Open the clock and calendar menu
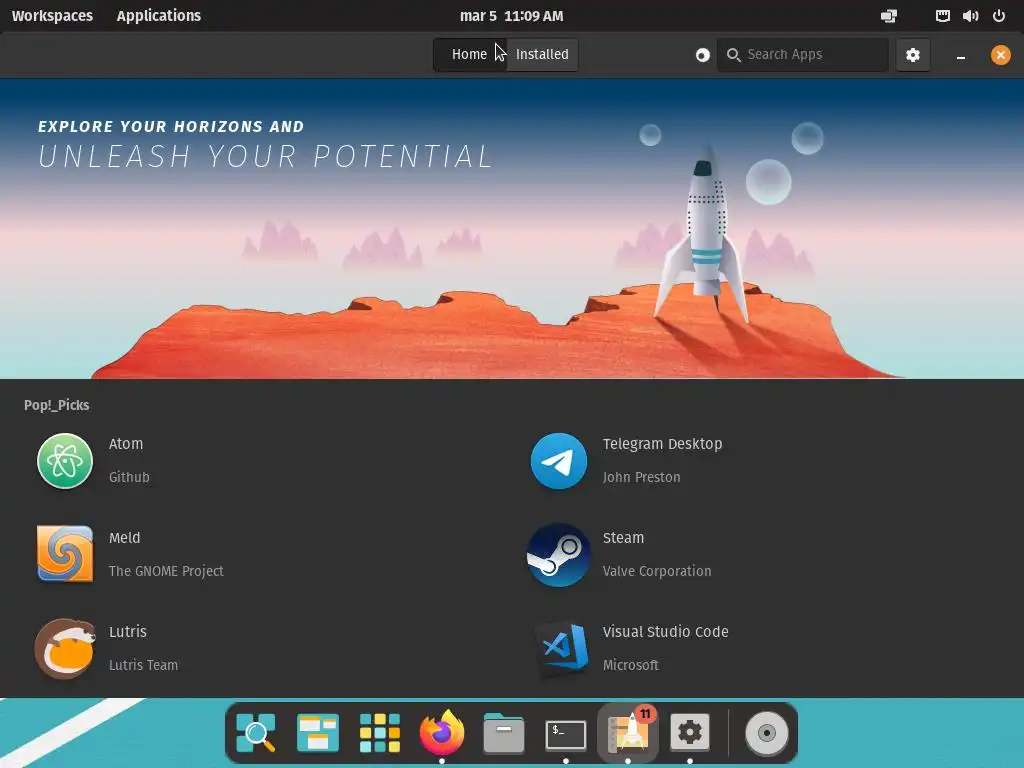 tap(511, 16)
